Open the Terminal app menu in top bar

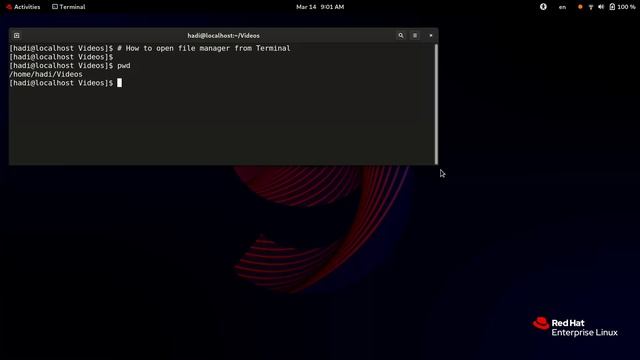click(x=69, y=7)
